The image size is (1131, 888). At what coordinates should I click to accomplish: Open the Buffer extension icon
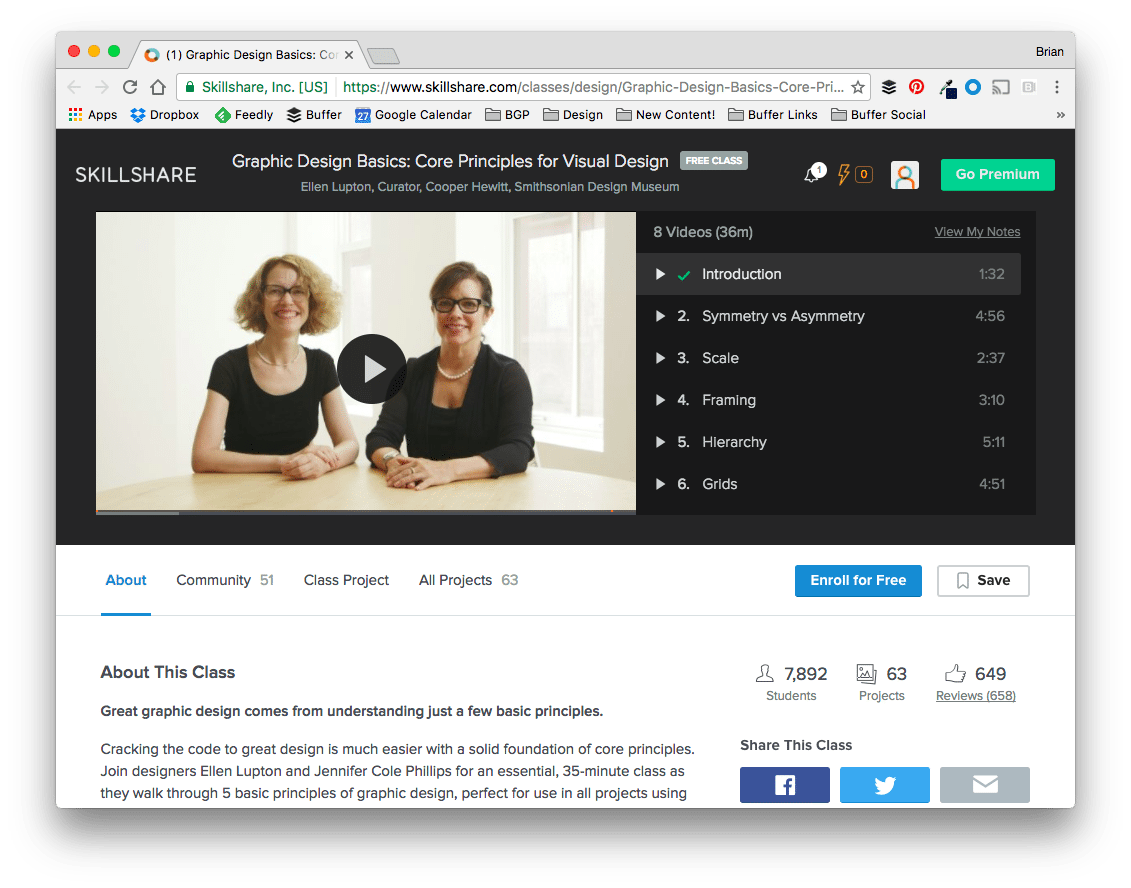pos(889,87)
